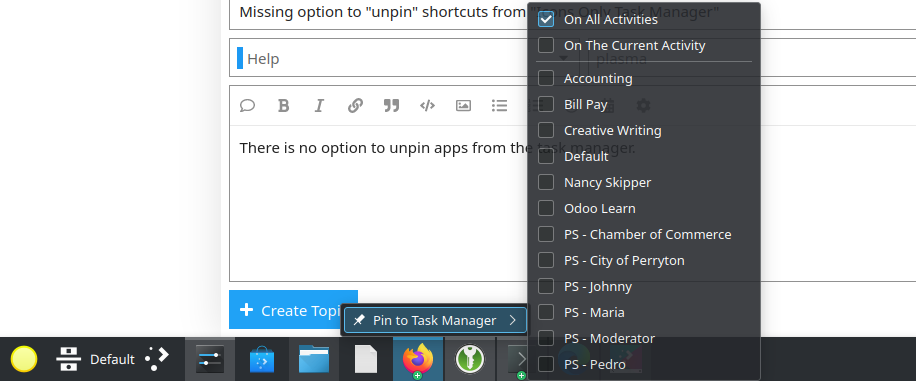Select PS - Moderator activity entry
Viewport: 916px width, 381px height.
tap(644, 338)
